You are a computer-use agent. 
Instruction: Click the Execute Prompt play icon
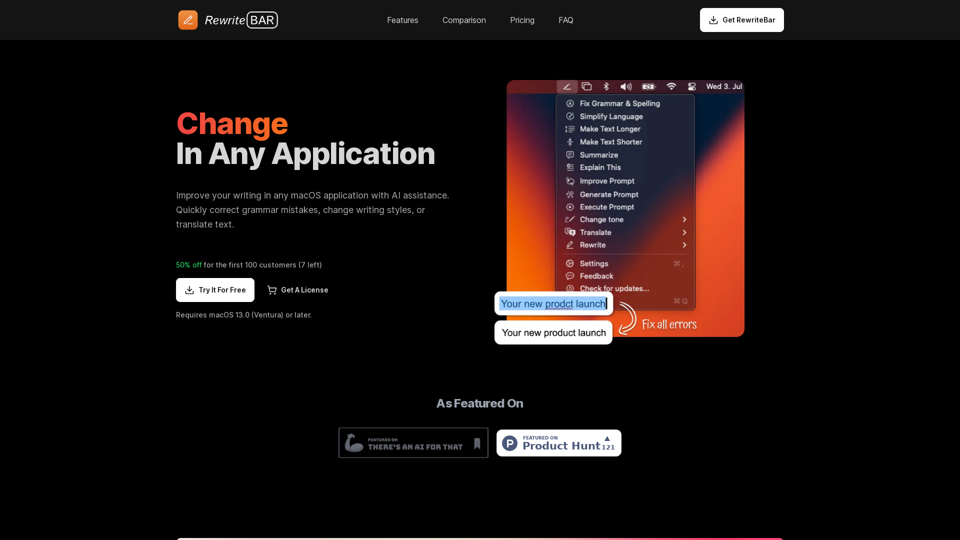[x=569, y=207]
